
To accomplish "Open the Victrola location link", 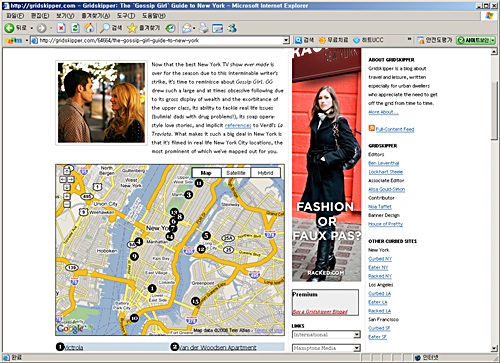I will 73,347.
